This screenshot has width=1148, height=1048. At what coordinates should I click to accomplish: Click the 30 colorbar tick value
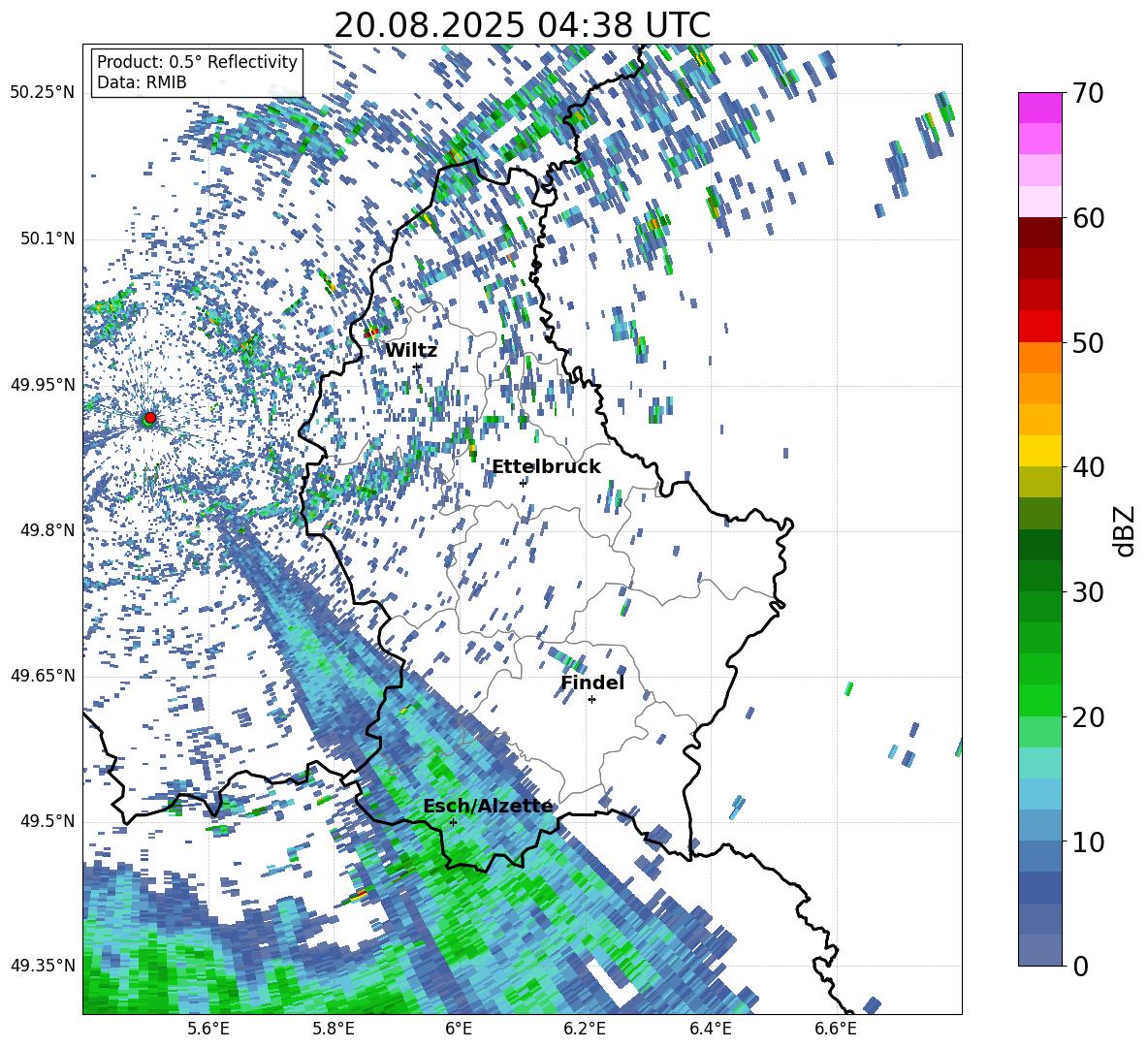1088,592
